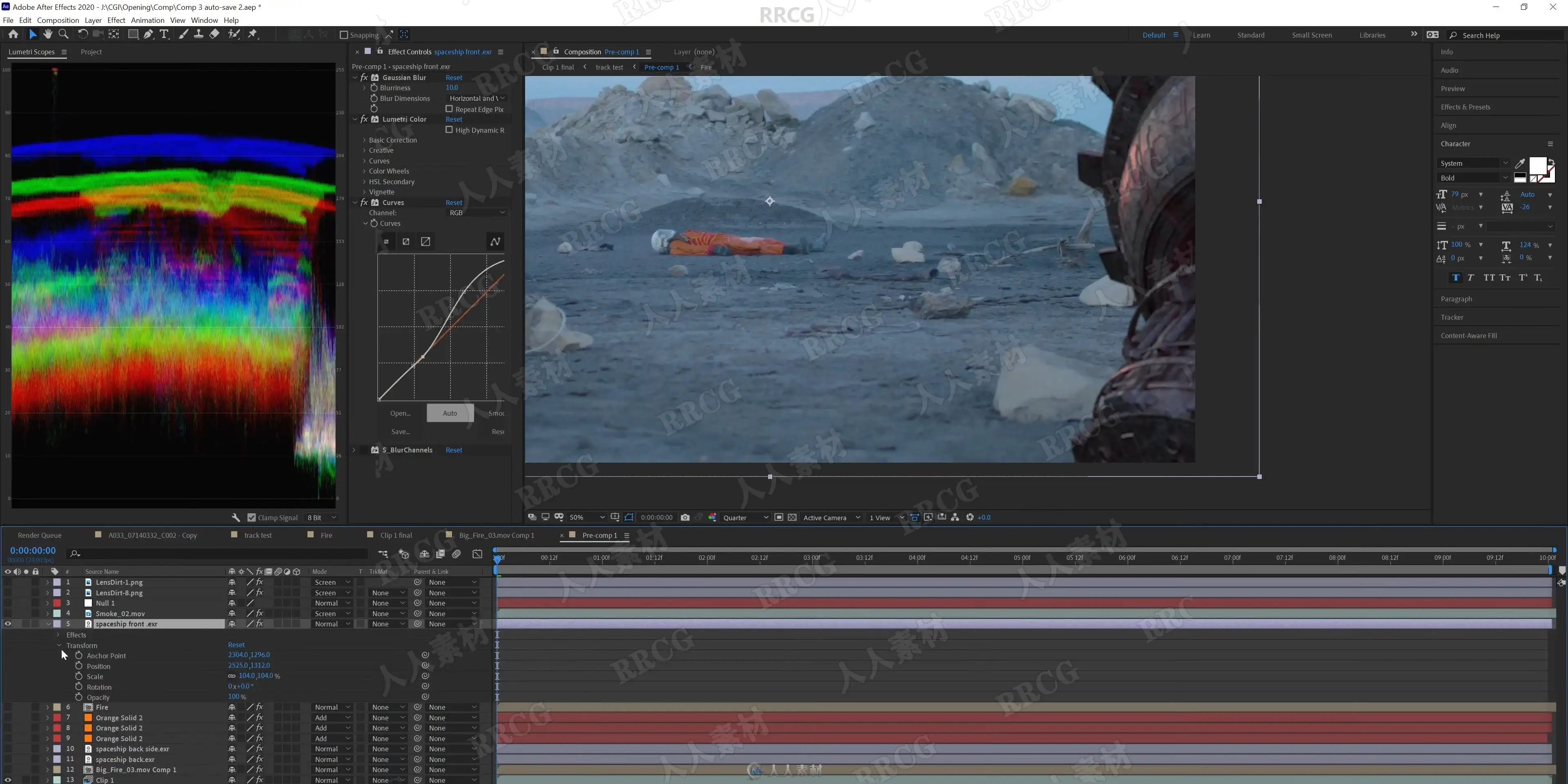This screenshot has height=784, width=1568.
Task: Select the curve bezier edit icon
Action: (495, 242)
